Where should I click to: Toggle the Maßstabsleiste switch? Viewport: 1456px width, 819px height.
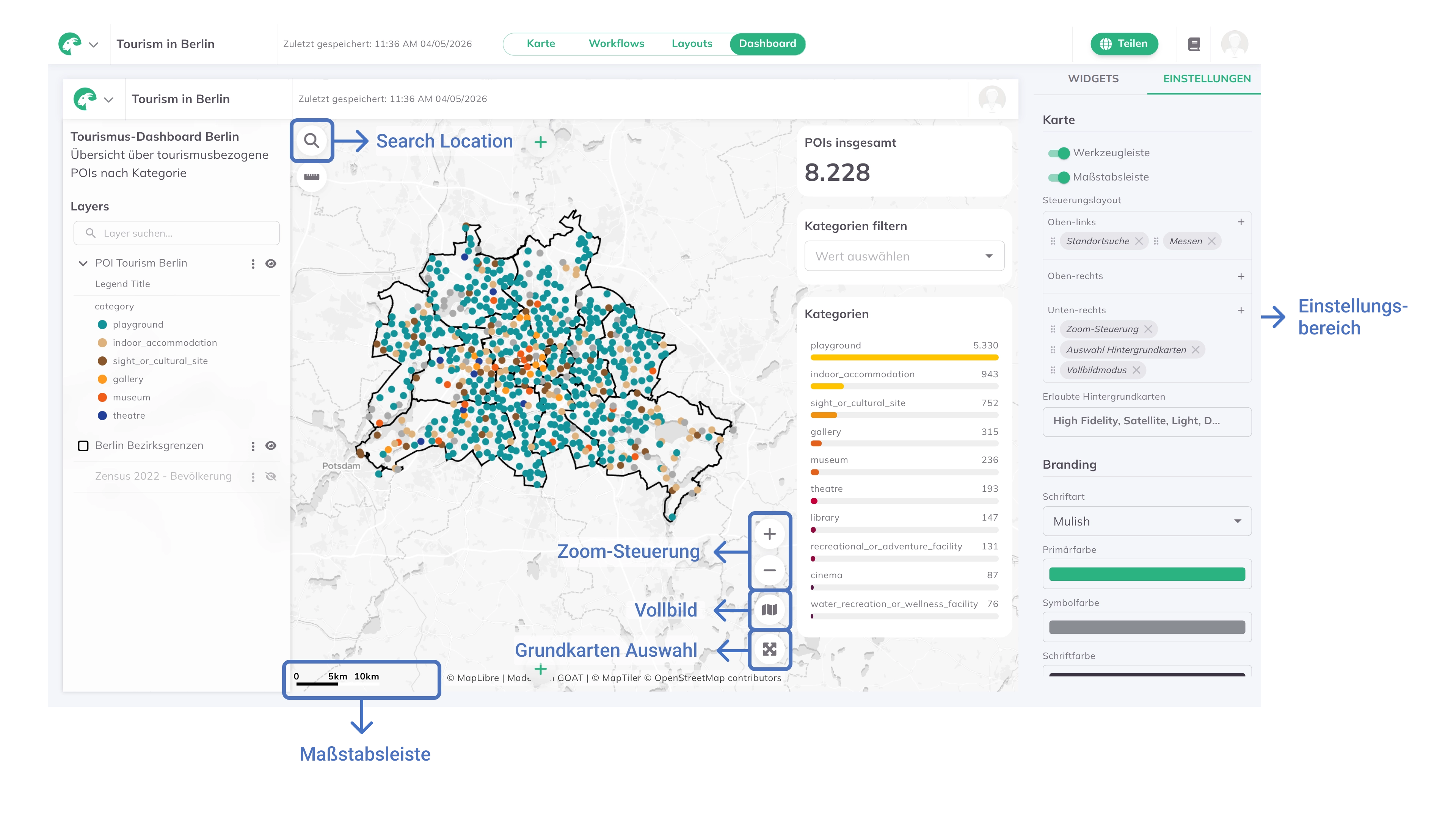pos(1059,177)
